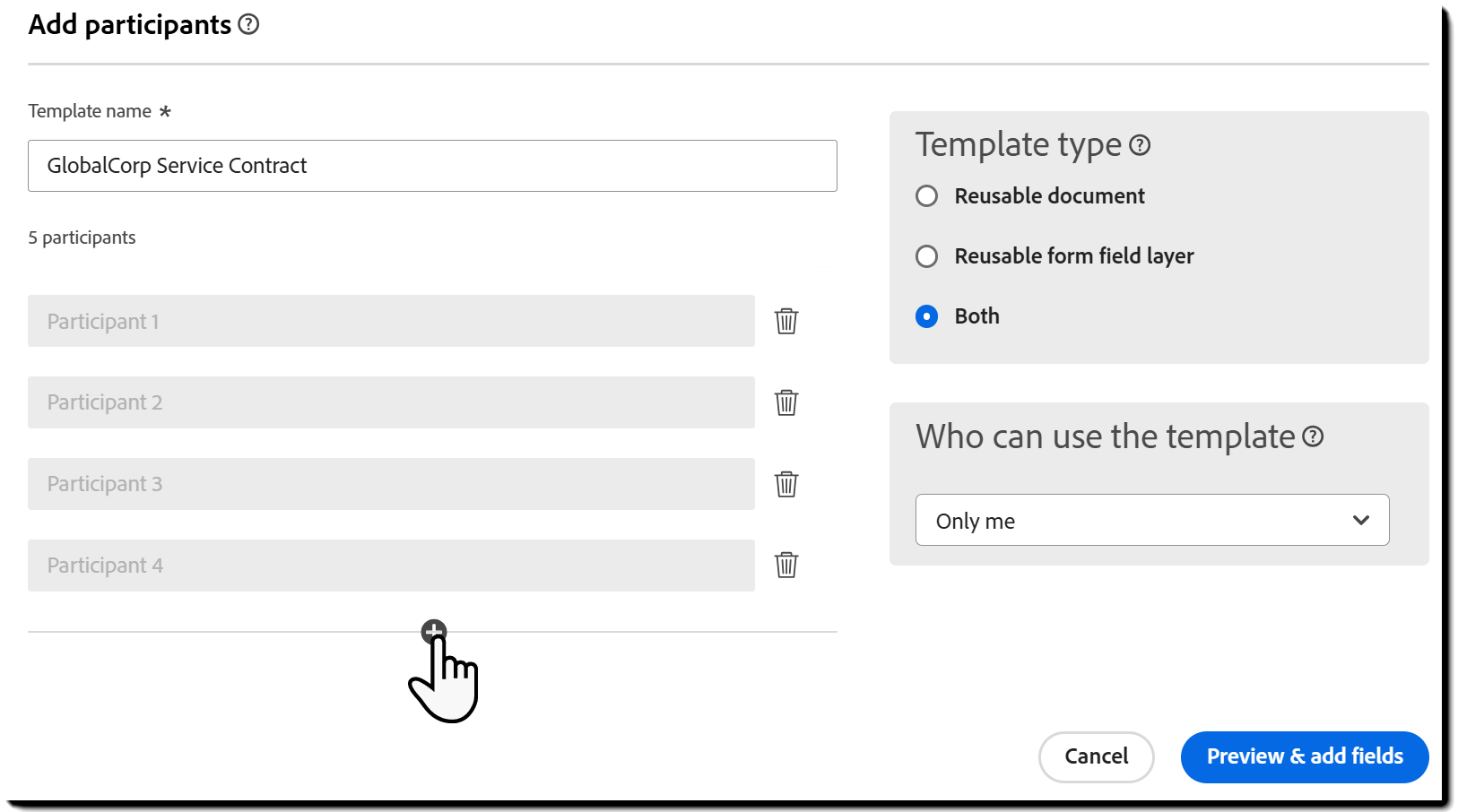The image size is (1458, 812).
Task: Click the dropdown chevron arrow
Action: tap(1361, 520)
